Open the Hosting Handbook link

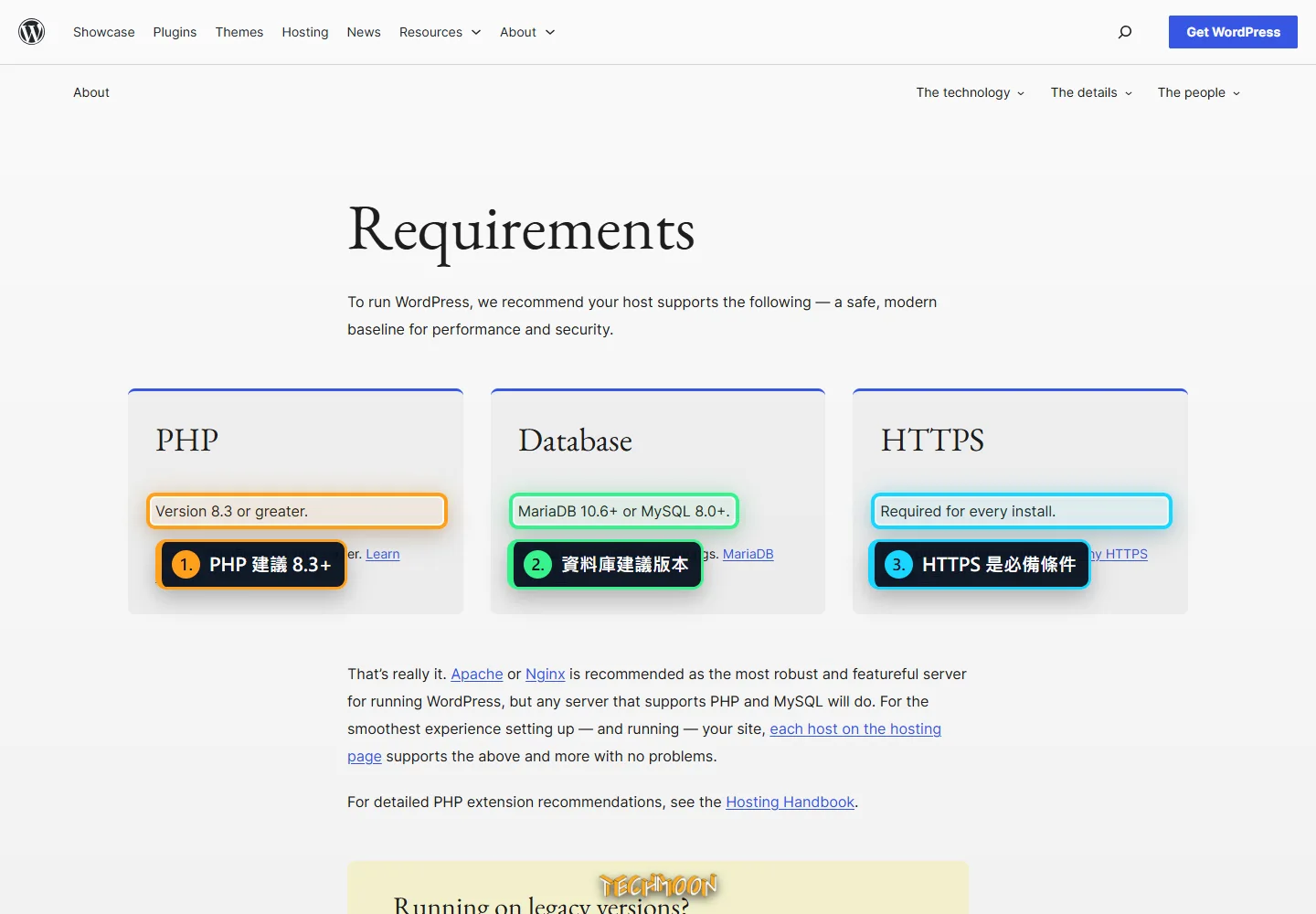791,802
